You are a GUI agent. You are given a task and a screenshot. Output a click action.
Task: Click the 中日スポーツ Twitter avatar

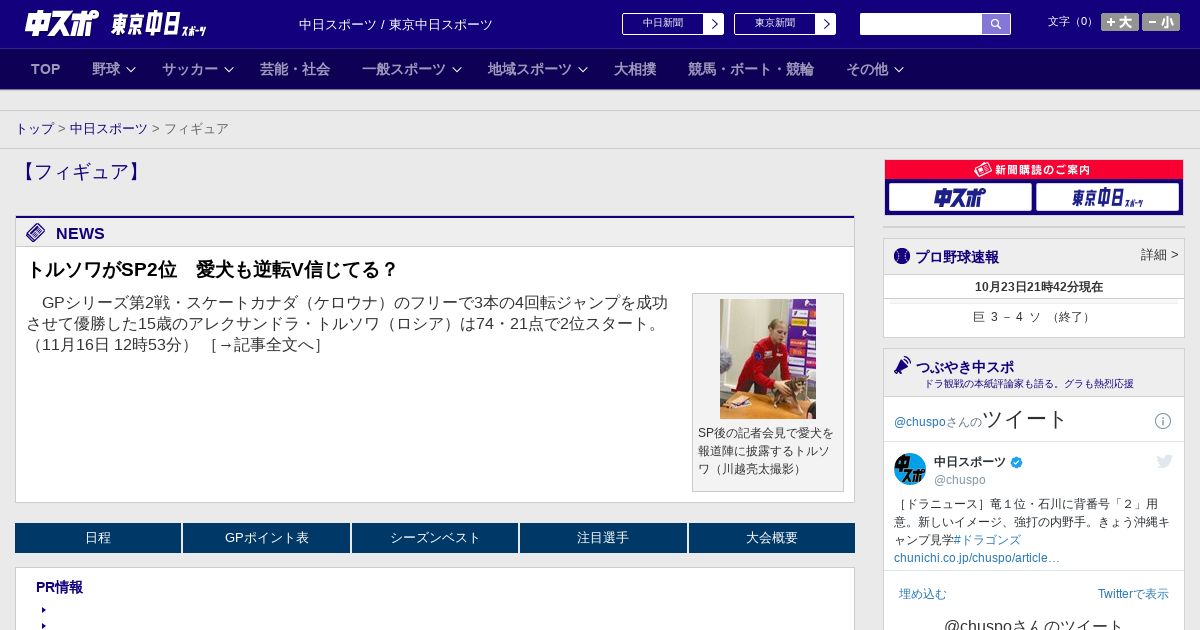[910, 469]
